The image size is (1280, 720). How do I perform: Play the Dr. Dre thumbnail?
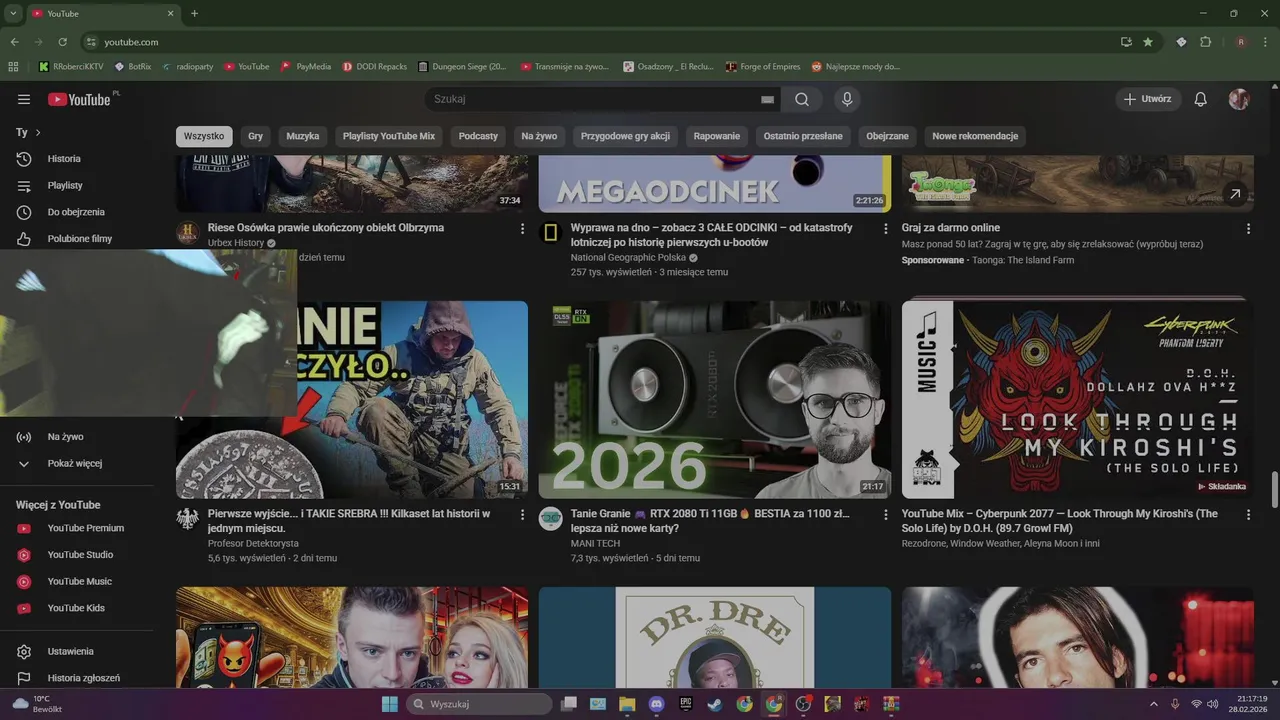pyautogui.click(x=715, y=637)
